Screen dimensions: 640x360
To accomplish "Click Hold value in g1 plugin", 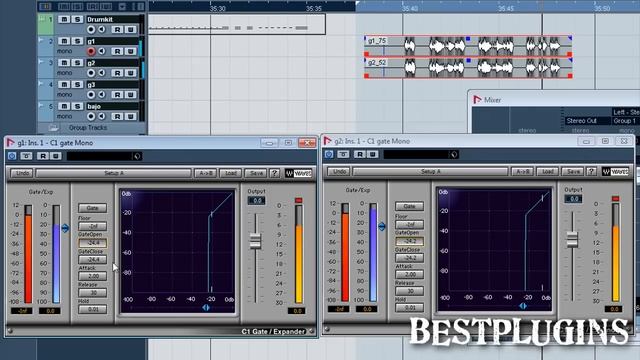I will (x=93, y=309).
